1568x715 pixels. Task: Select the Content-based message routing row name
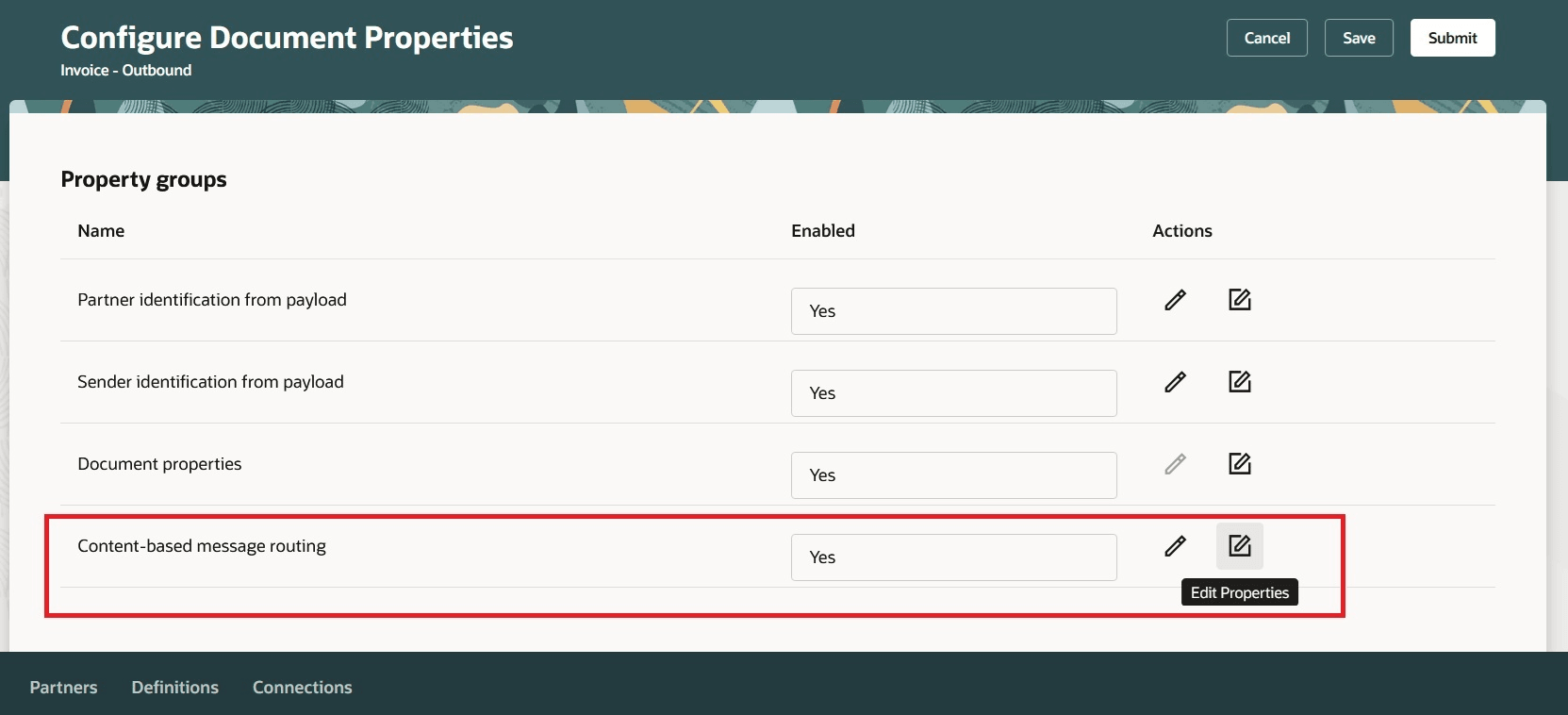click(x=202, y=546)
